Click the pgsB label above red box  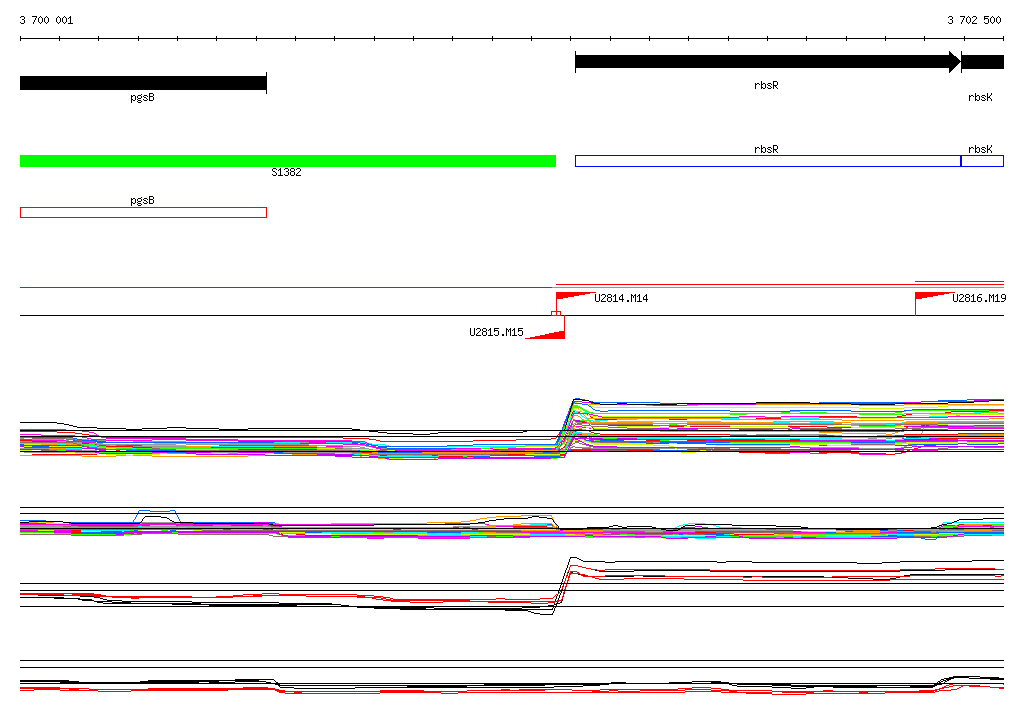pyautogui.click(x=142, y=200)
